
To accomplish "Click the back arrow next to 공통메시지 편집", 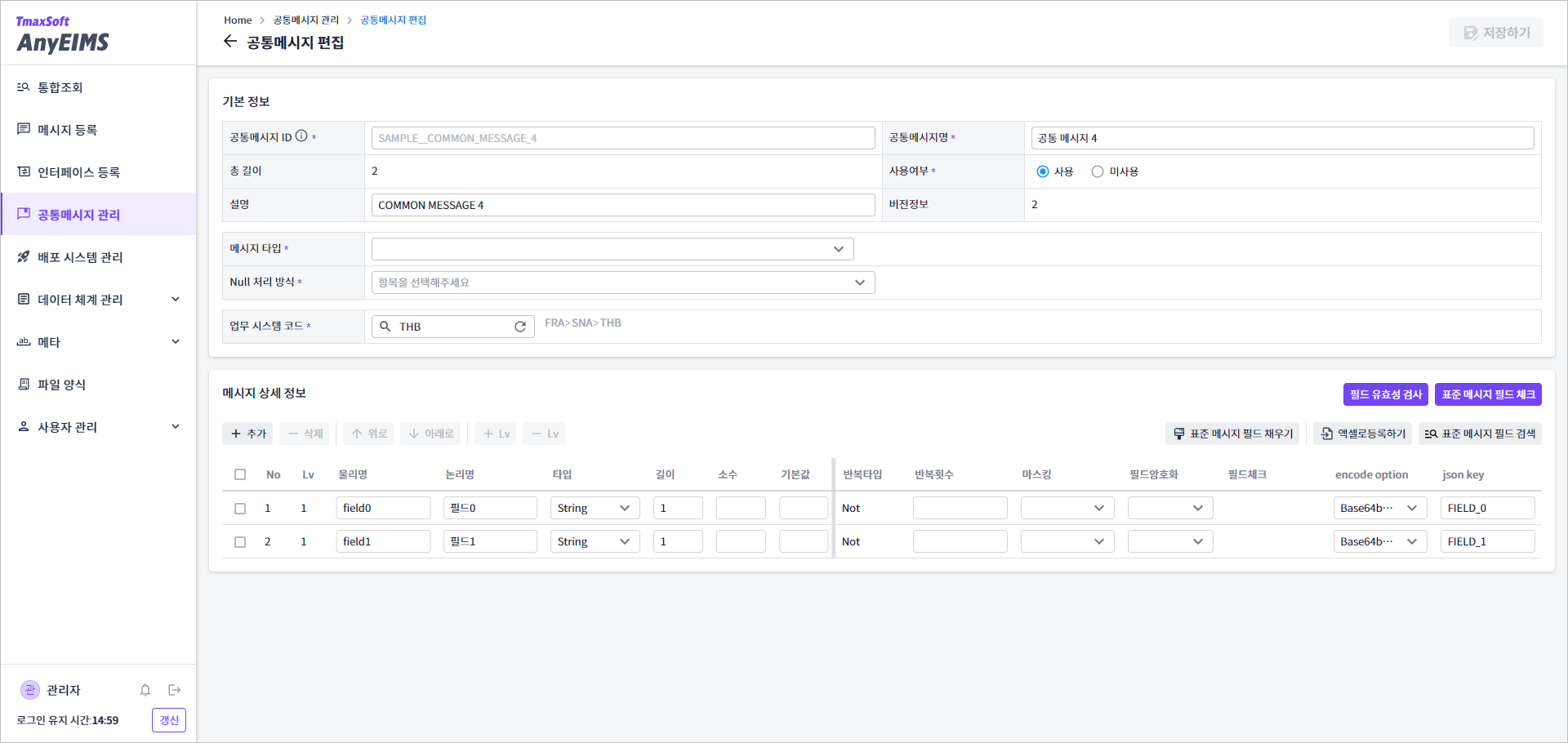I will 230,42.
